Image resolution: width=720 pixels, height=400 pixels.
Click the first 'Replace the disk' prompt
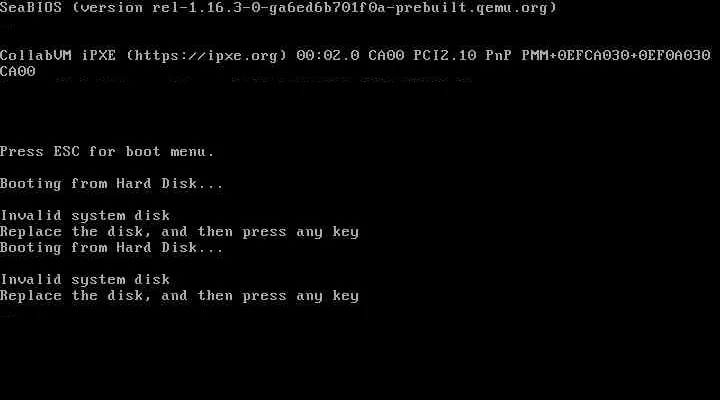(x=179, y=232)
